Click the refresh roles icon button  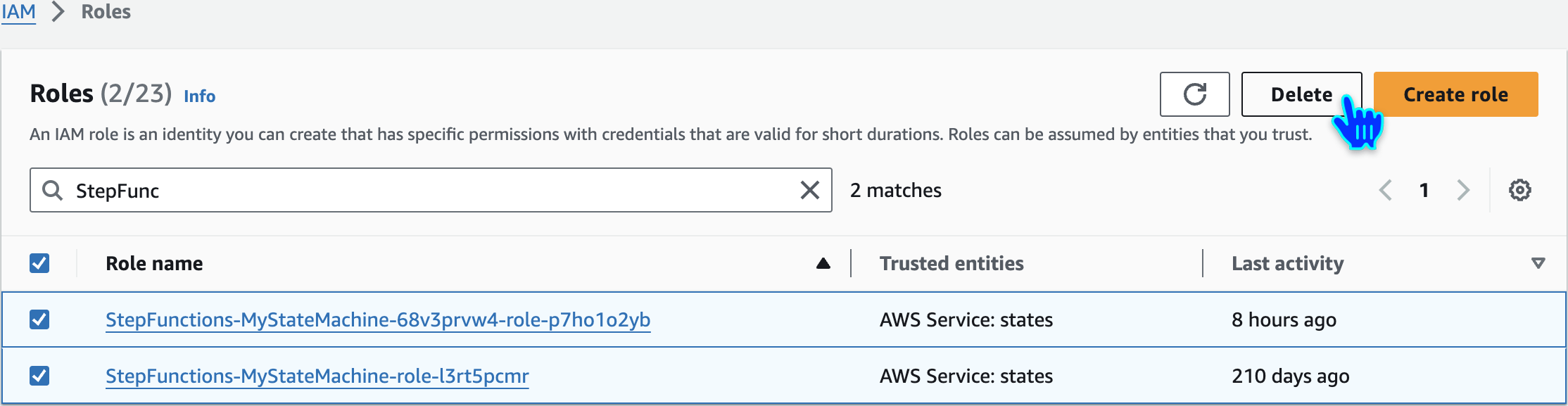click(1194, 94)
